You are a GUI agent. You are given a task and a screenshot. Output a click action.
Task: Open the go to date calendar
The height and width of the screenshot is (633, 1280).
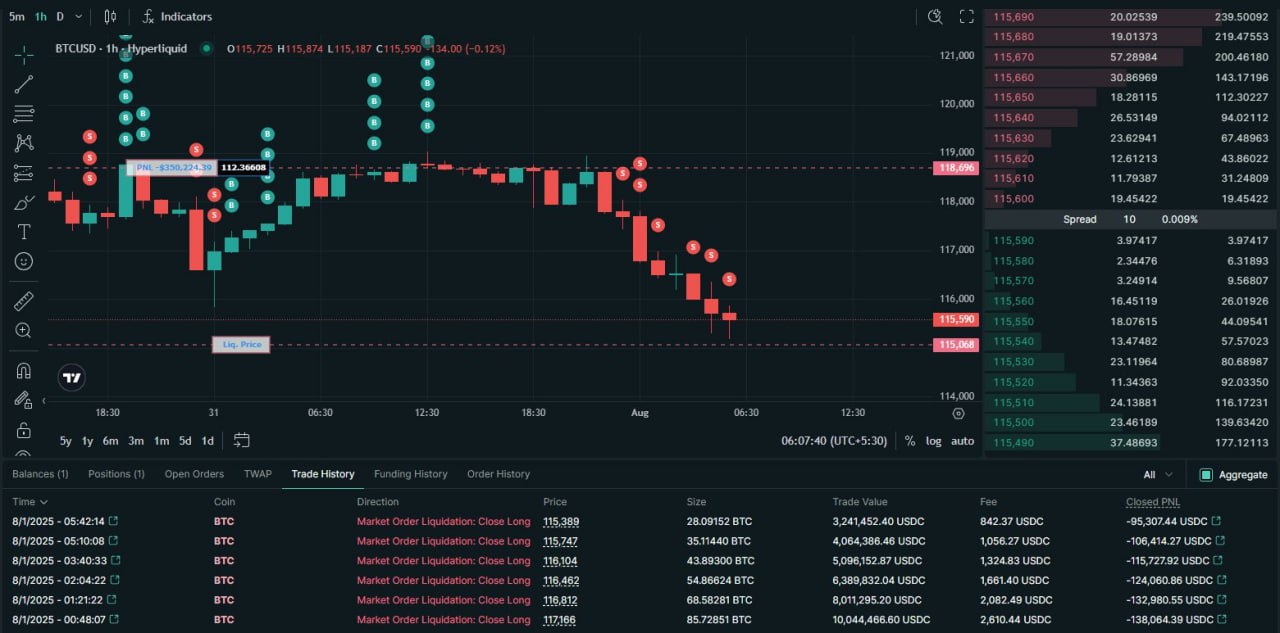pyautogui.click(x=241, y=440)
